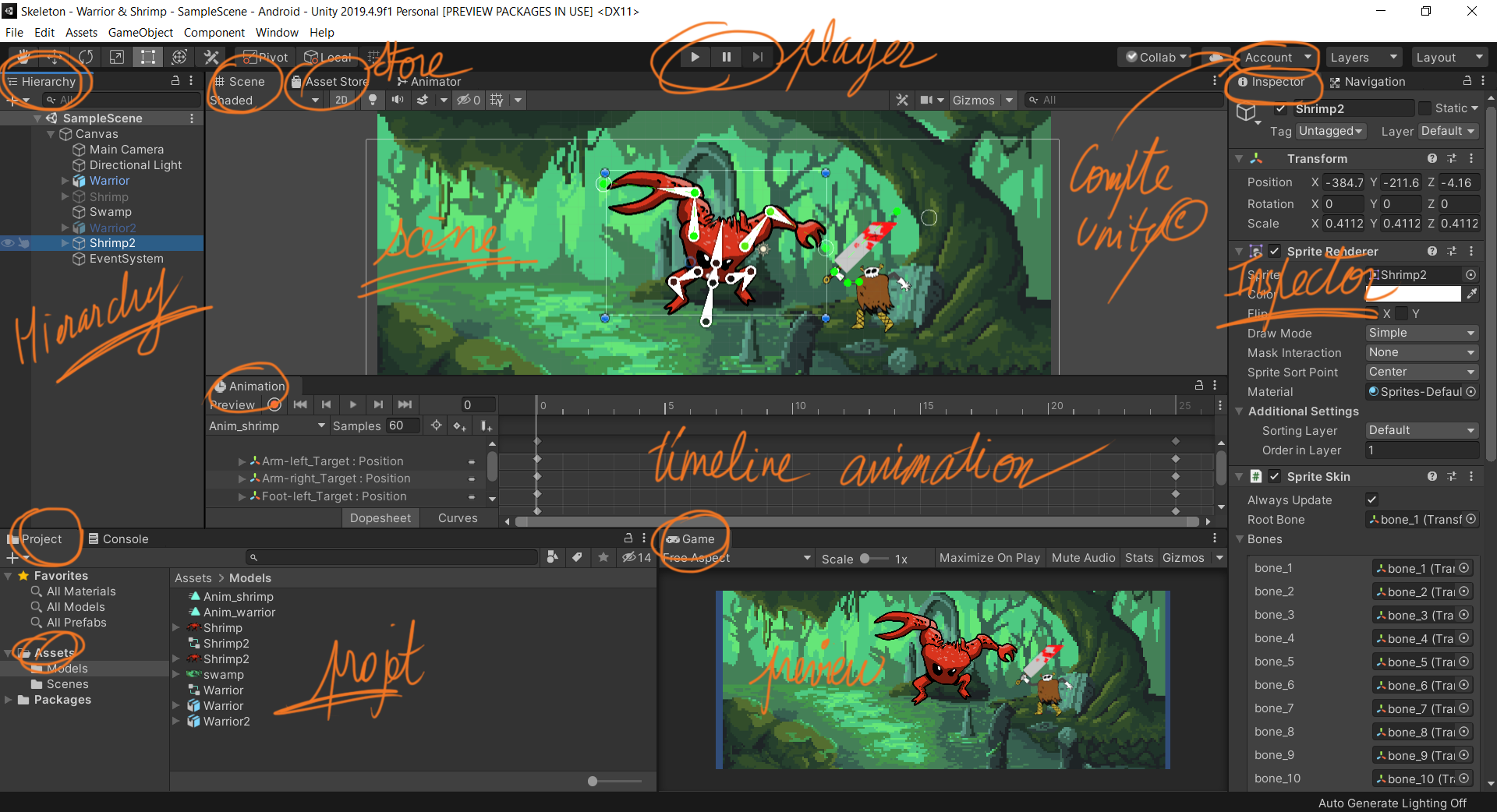Screen dimensions: 1497x812
Task: Go to the first animation keyframe
Action: pyautogui.click(x=300, y=404)
